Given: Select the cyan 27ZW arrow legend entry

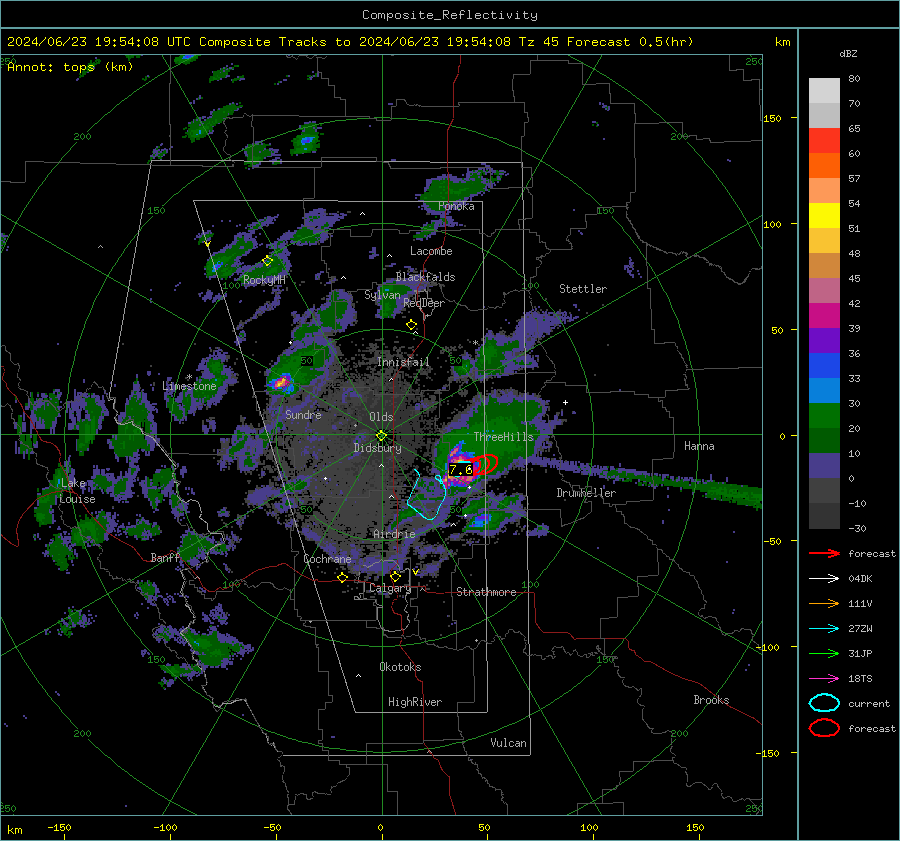Looking at the screenshot, I should pos(824,629).
